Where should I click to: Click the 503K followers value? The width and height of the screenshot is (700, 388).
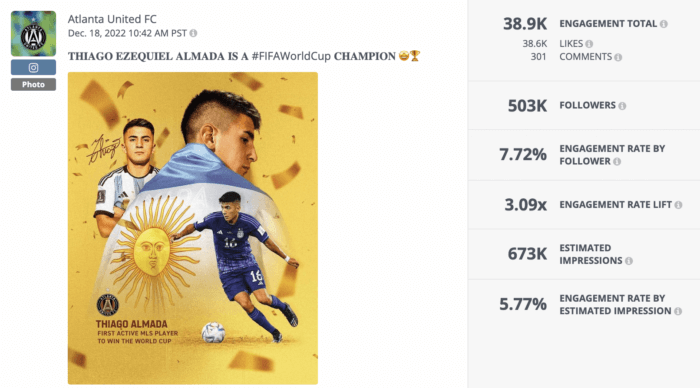point(527,106)
